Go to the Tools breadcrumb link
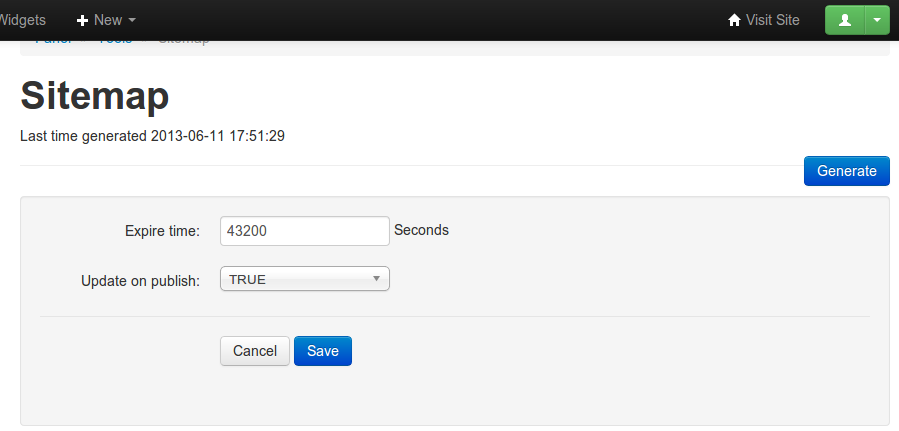 point(115,42)
